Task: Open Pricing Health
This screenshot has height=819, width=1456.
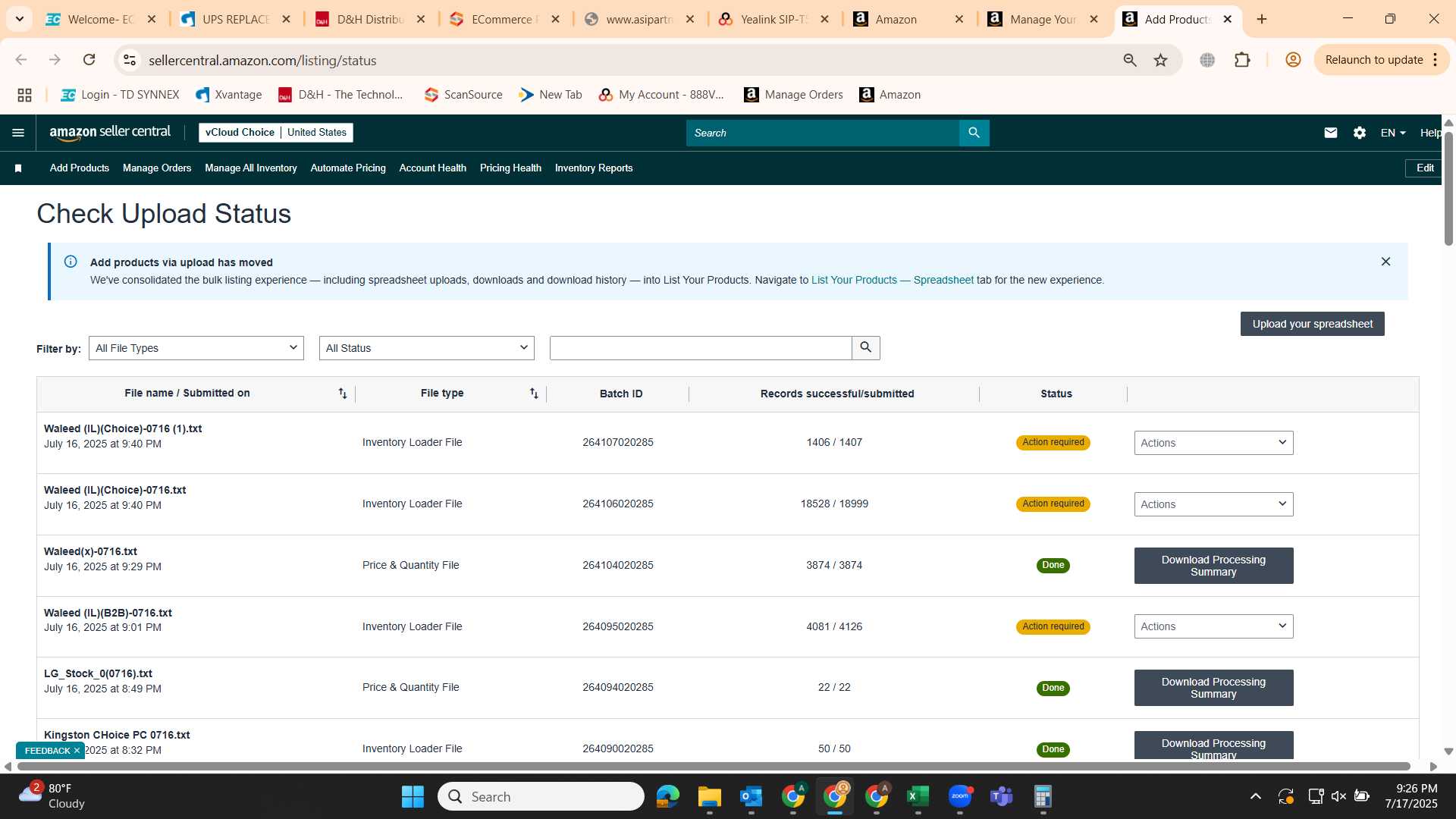Action: click(x=510, y=168)
